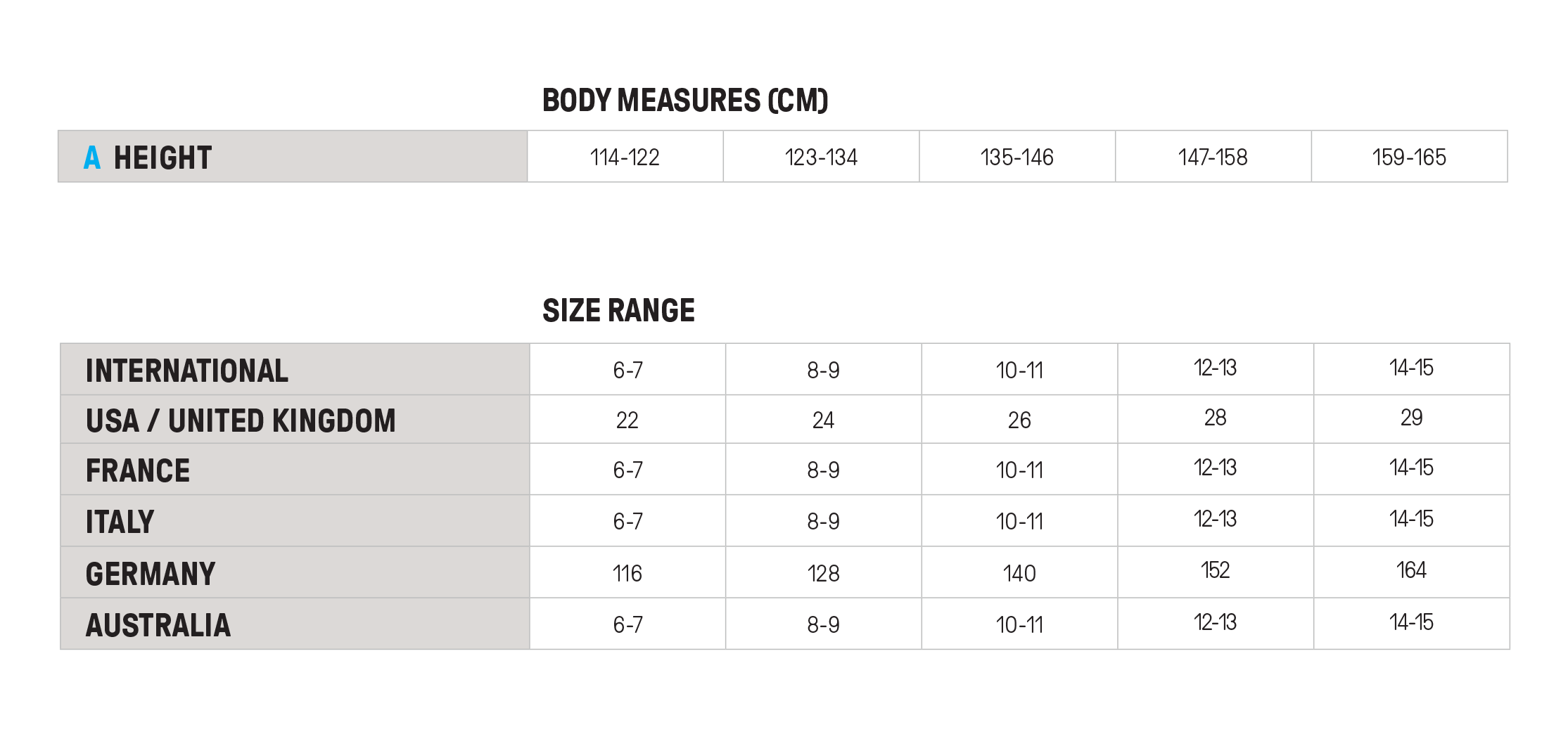Select the GERMANY row label
Image resolution: width=1568 pixels, height=739 pixels.
[151, 574]
